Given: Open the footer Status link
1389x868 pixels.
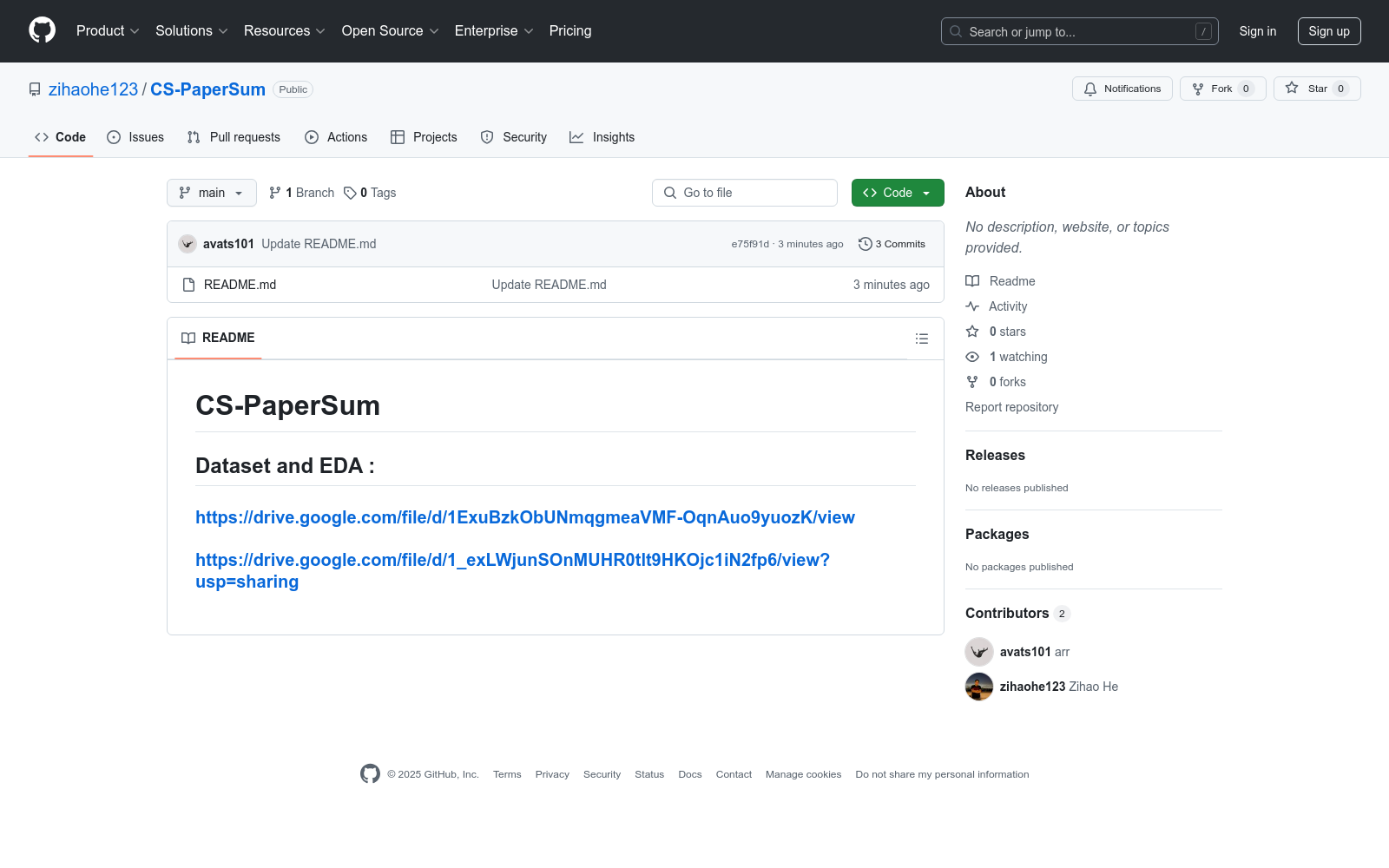Looking at the screenshot, I should click(649, 774).
